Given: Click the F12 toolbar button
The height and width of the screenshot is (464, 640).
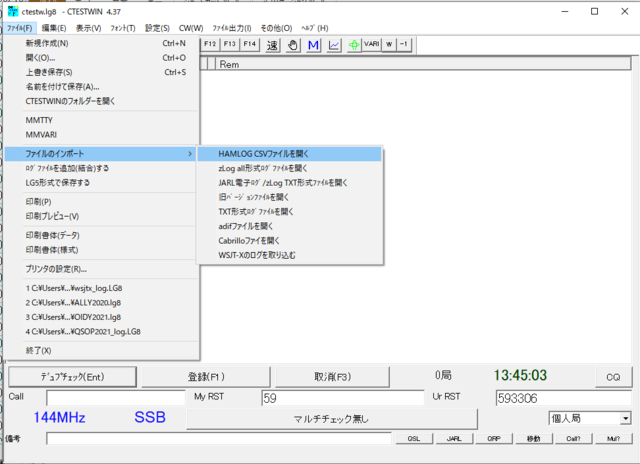Looking at the screenshot, I should 210,44.
